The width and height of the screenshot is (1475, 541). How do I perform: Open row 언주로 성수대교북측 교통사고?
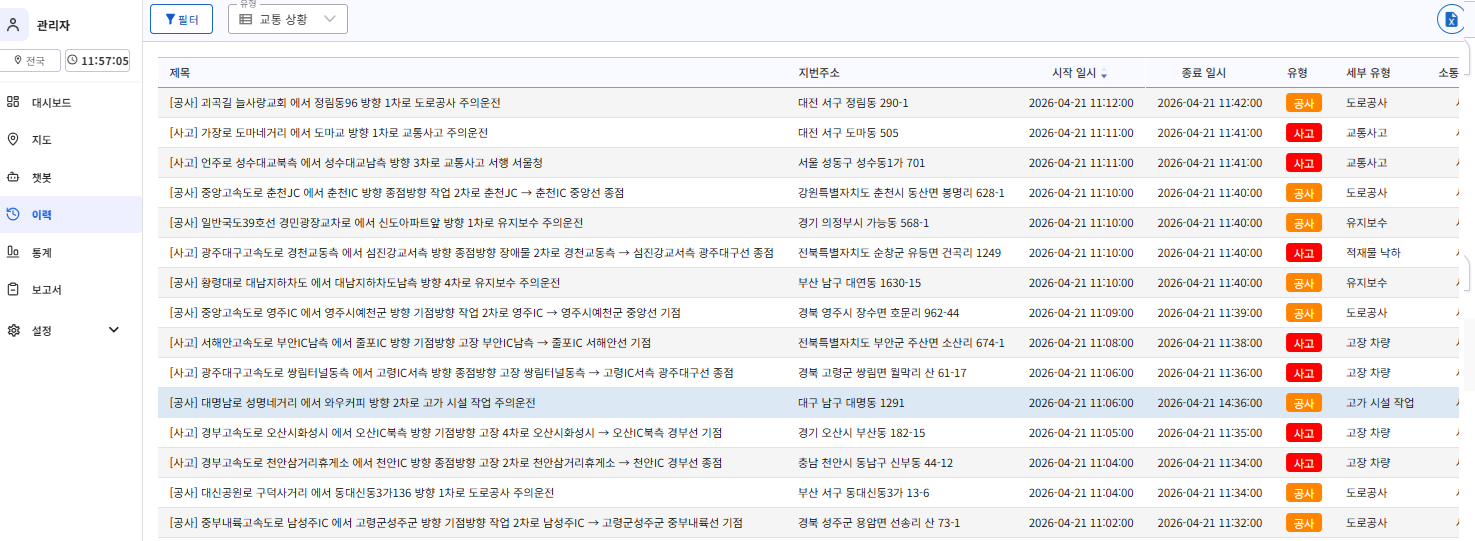pos(808,163)
